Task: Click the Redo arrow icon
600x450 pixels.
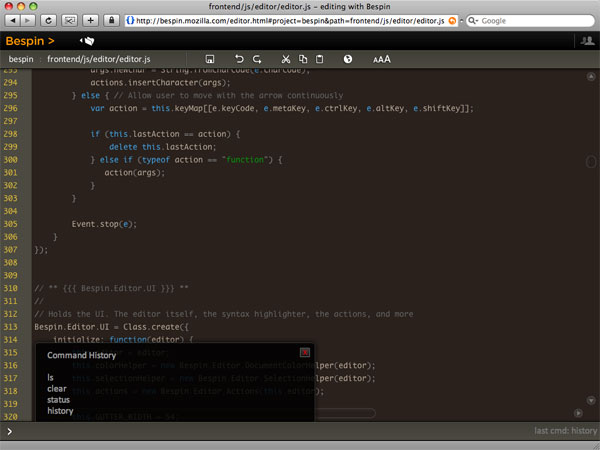Action: point(257,60)
